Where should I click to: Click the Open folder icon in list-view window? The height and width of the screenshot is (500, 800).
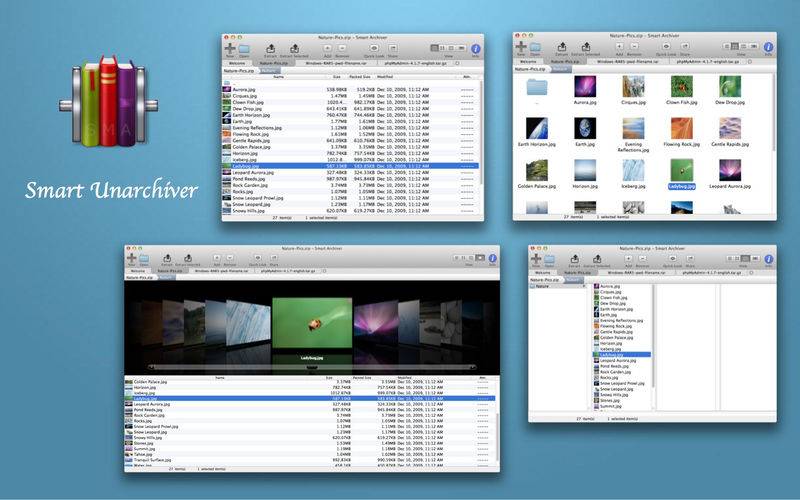click(244, 49)
